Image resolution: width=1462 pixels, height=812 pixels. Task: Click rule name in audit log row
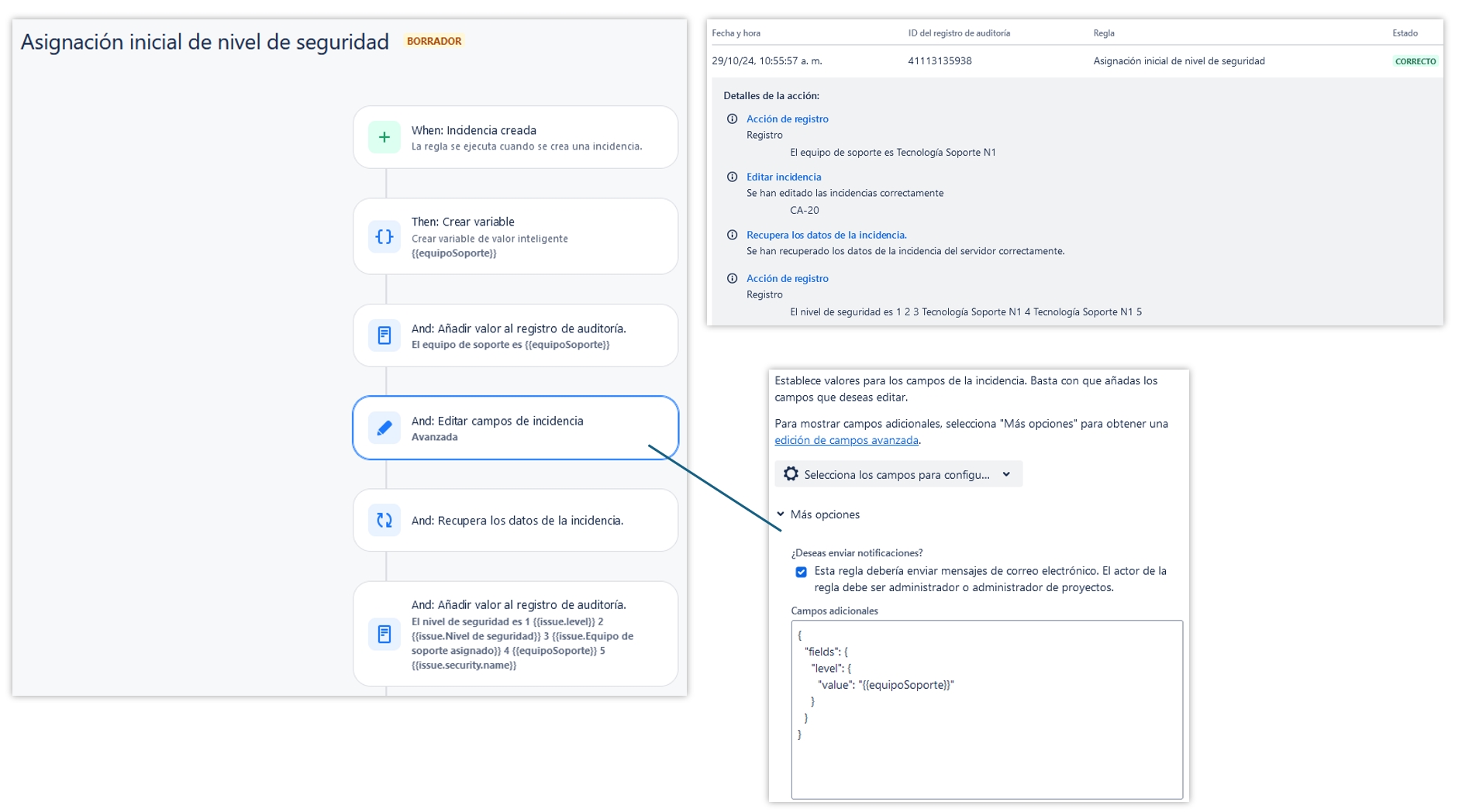[1179, 60]
